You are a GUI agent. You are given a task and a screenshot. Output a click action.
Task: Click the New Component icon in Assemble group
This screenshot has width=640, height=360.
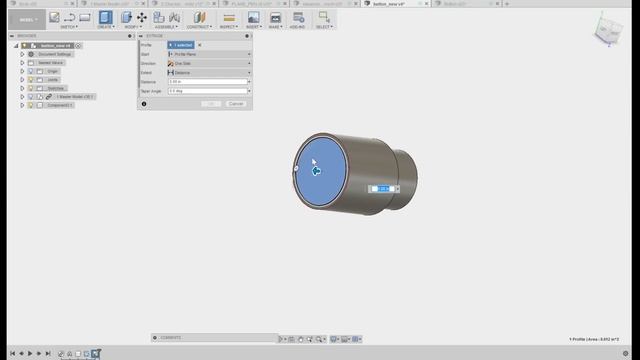(x=159, y=17)
